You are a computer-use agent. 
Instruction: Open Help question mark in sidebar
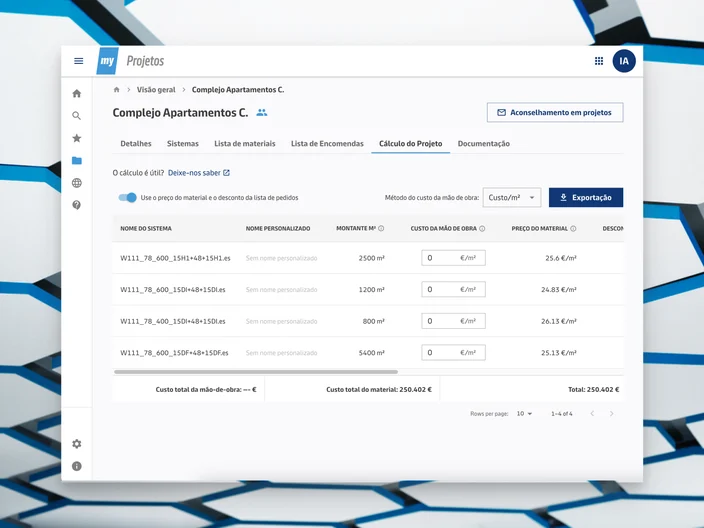point(77,205)
